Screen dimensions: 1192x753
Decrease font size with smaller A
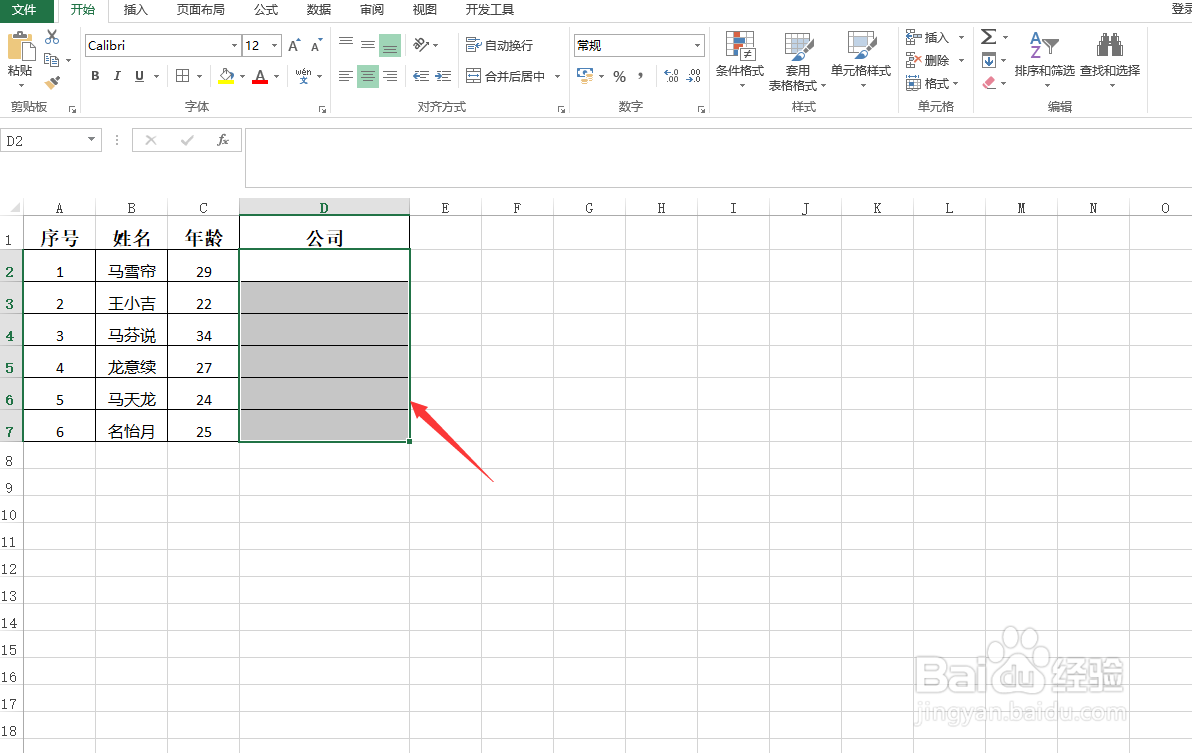[316, 46]
